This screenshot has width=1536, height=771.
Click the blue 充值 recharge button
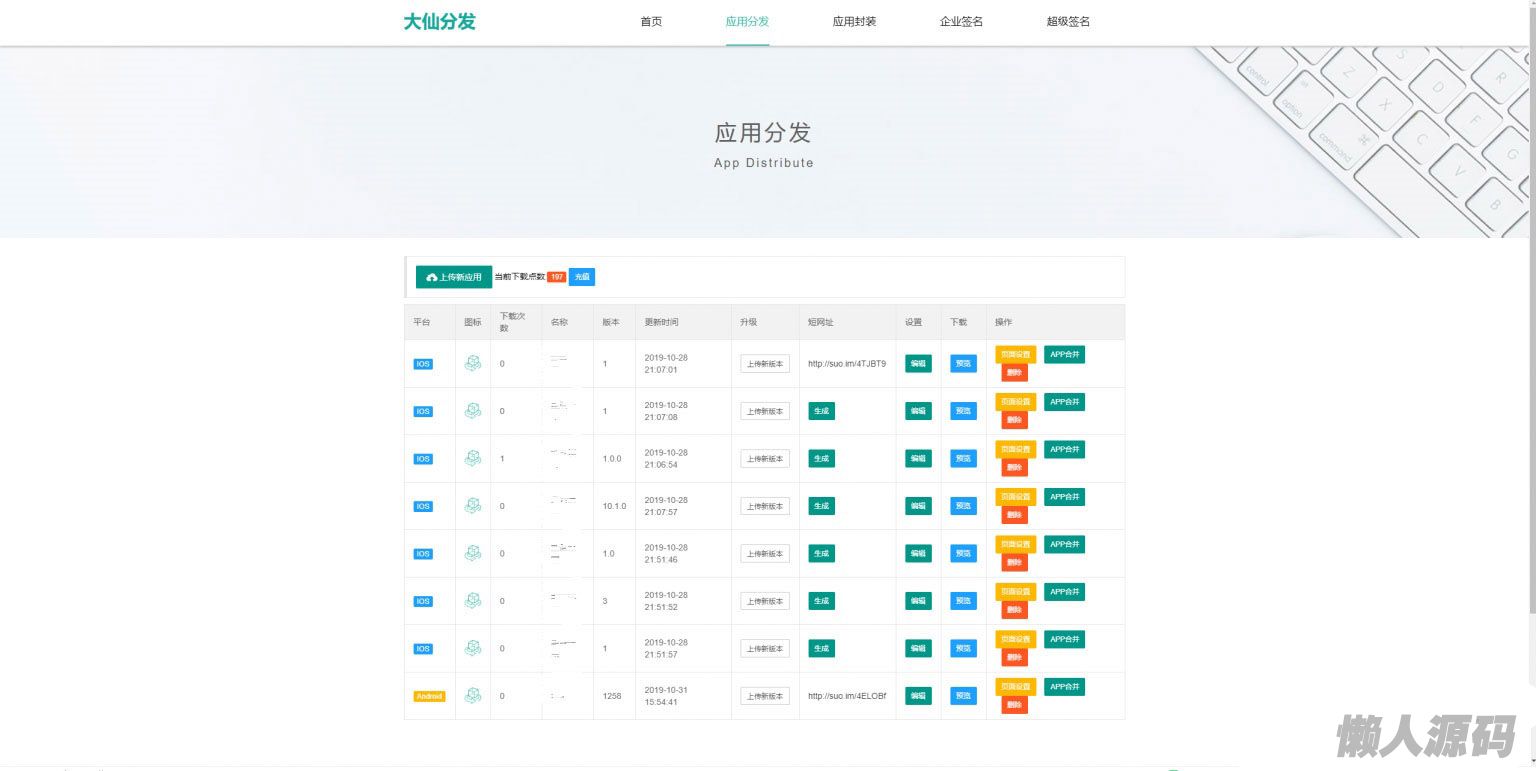point(582,277)
